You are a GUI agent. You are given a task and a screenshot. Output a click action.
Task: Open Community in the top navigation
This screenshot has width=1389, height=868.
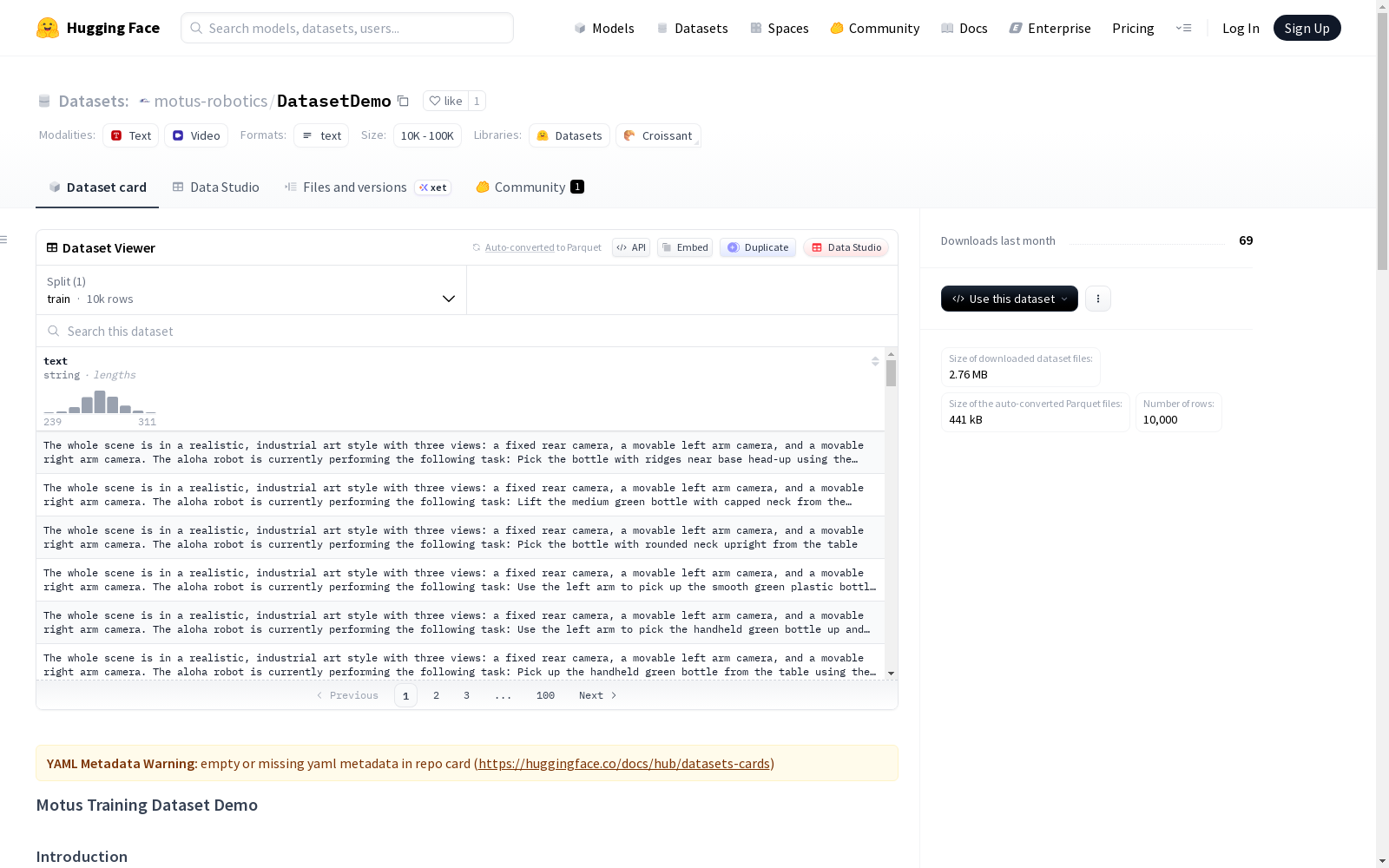tap(874, 28)
